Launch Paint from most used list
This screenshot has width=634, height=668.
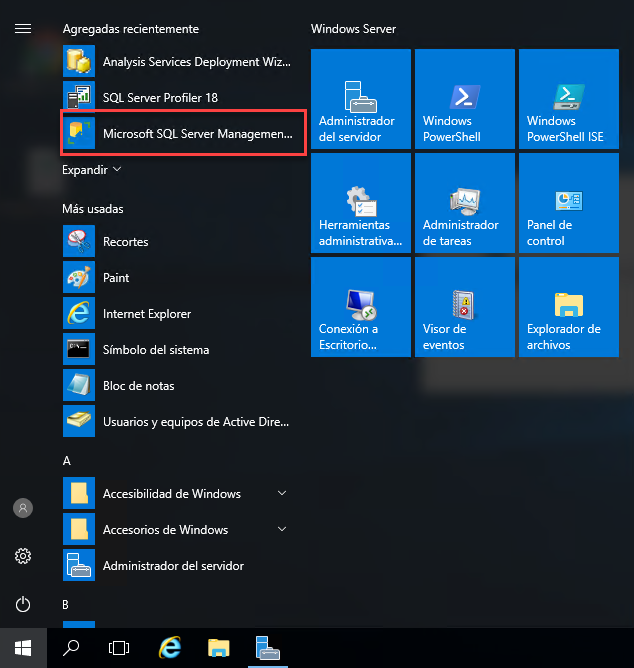click(x=177, y=278)
